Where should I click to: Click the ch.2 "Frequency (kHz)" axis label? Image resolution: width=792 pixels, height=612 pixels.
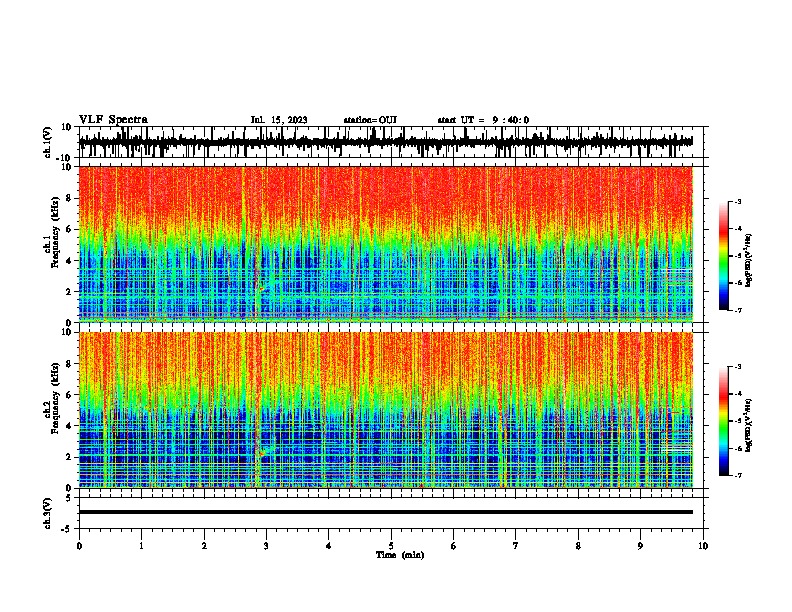(x=54, y=399)
